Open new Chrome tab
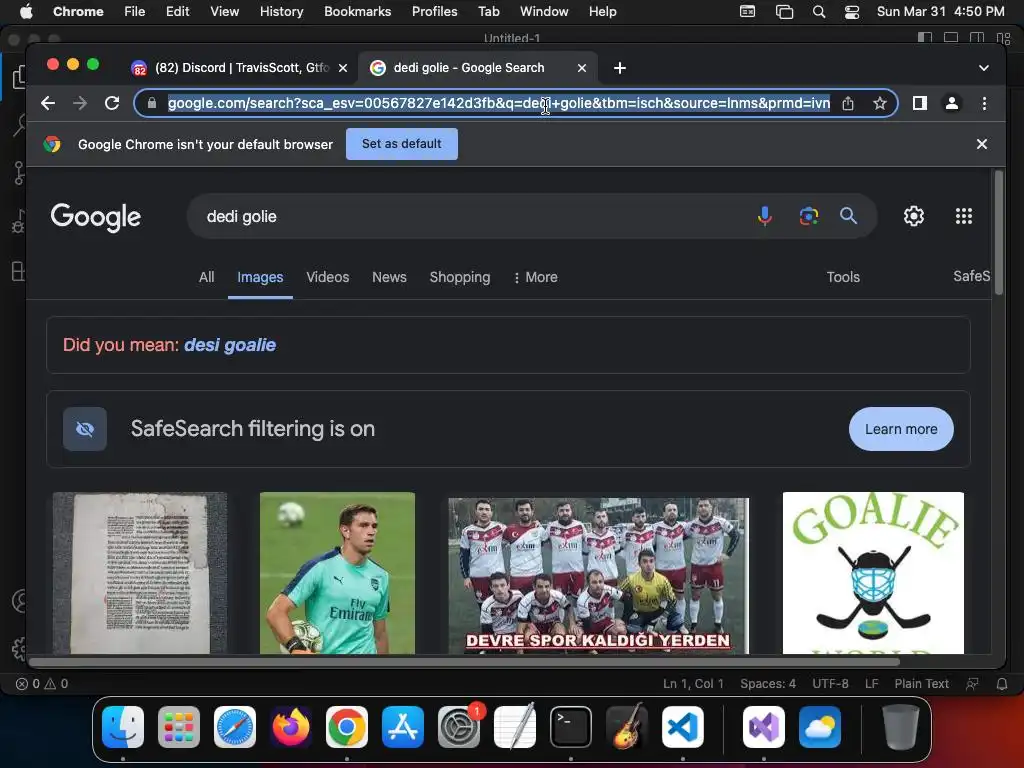Image resolution: width=1024 pixels, height=768 pixels. 620,68
